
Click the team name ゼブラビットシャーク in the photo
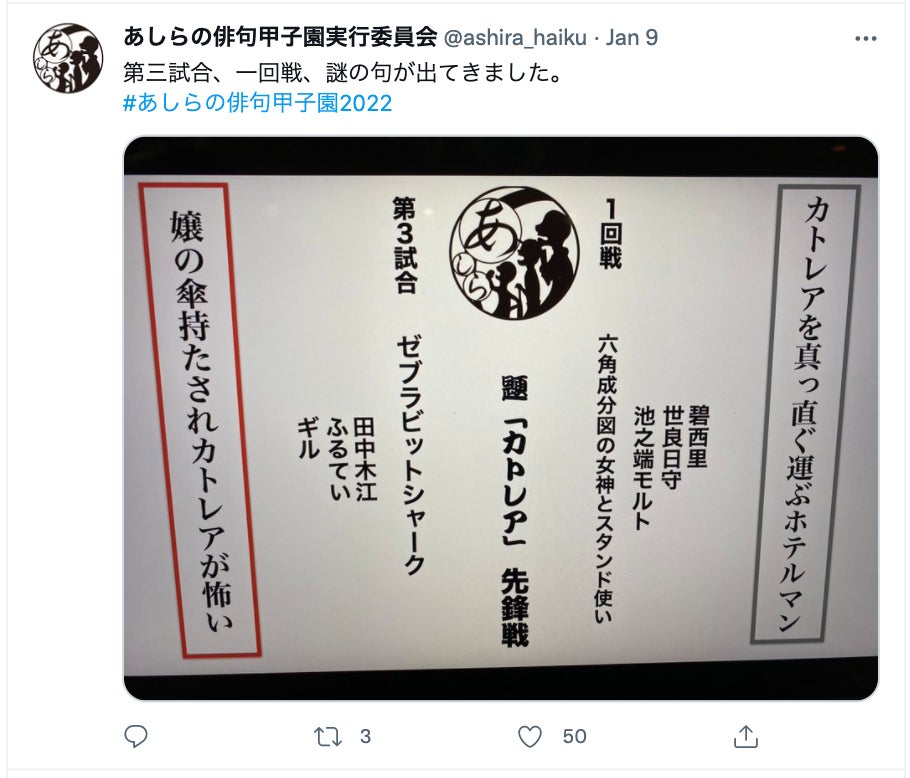pos(411,457)
